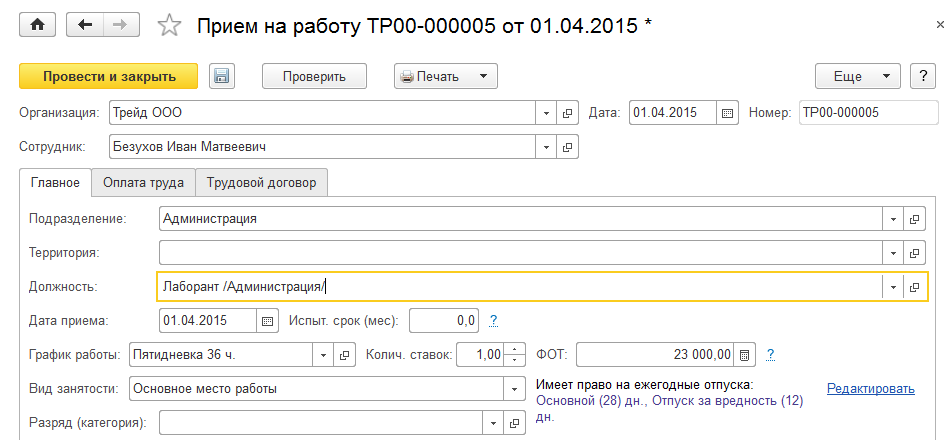Image resolution: width=952 pixels, height=440 pixels.
Task: Open Должность record via open-form icon
Action: tap(914, 287)
